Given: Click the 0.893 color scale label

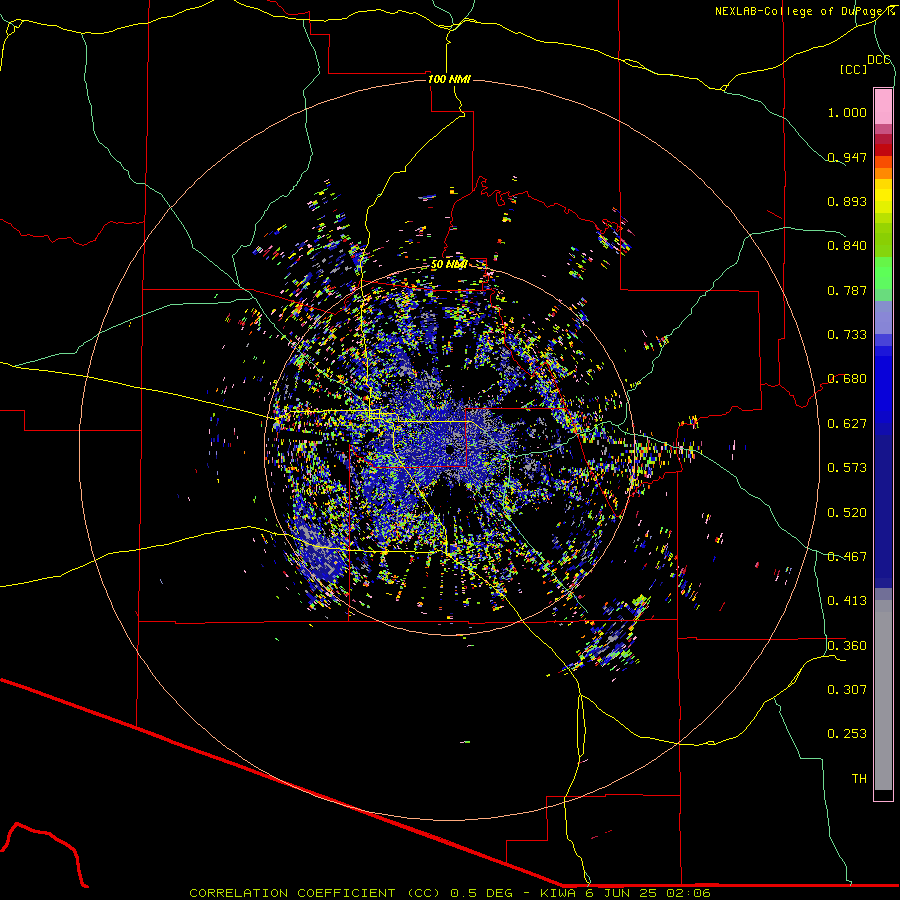Looking at the screenshot, I should tap(847, 201).
